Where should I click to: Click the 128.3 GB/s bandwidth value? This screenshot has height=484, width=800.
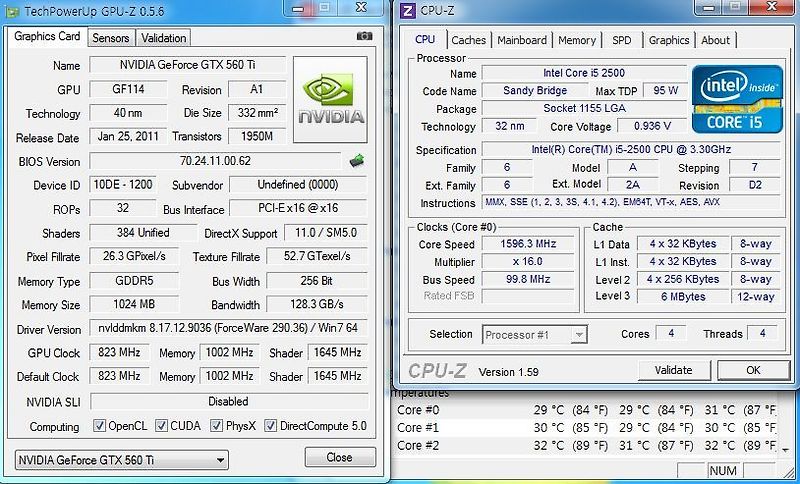tap(317, 304)
